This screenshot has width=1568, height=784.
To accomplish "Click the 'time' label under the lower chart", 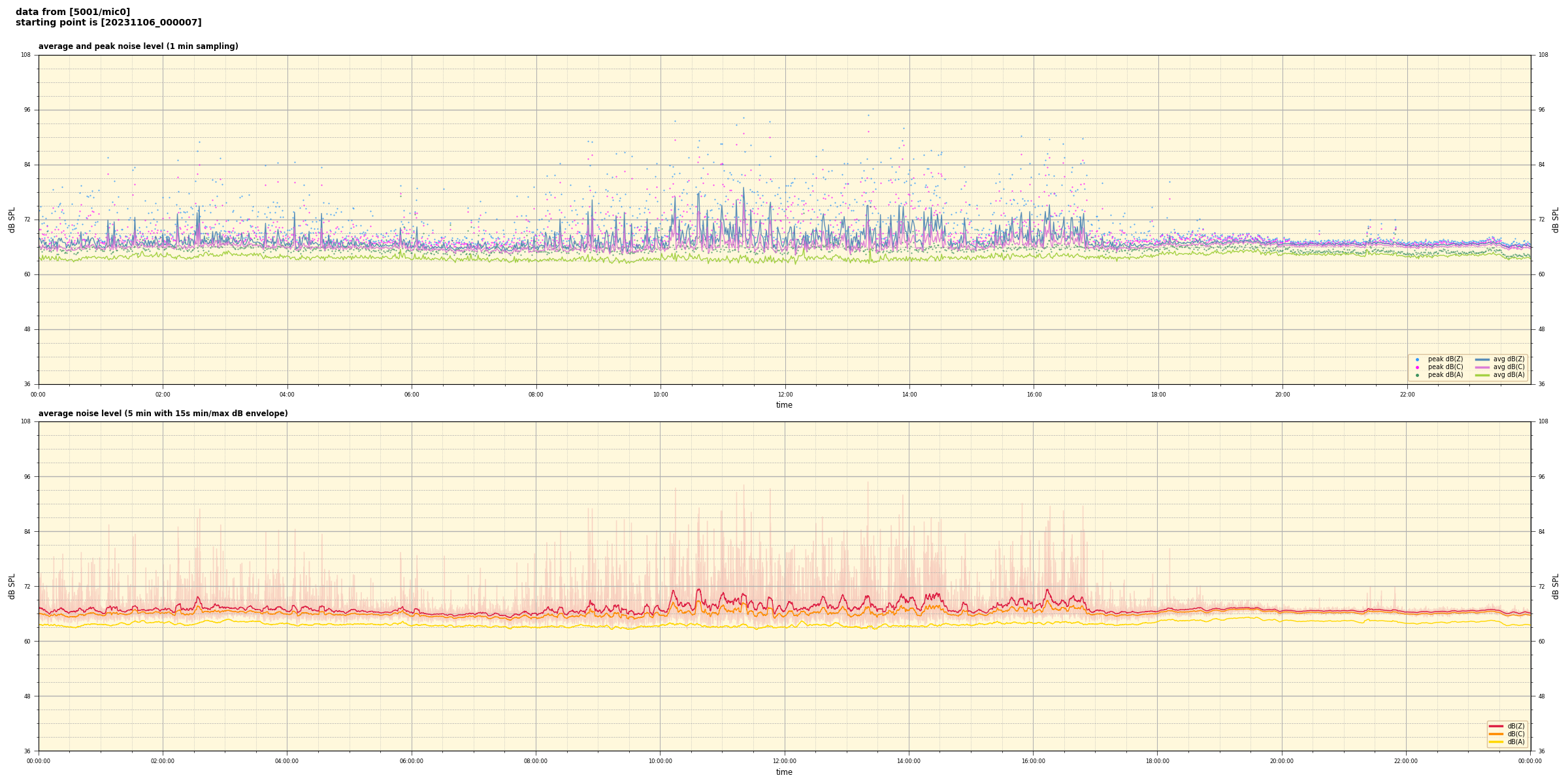I will click(x=784, y=772).
